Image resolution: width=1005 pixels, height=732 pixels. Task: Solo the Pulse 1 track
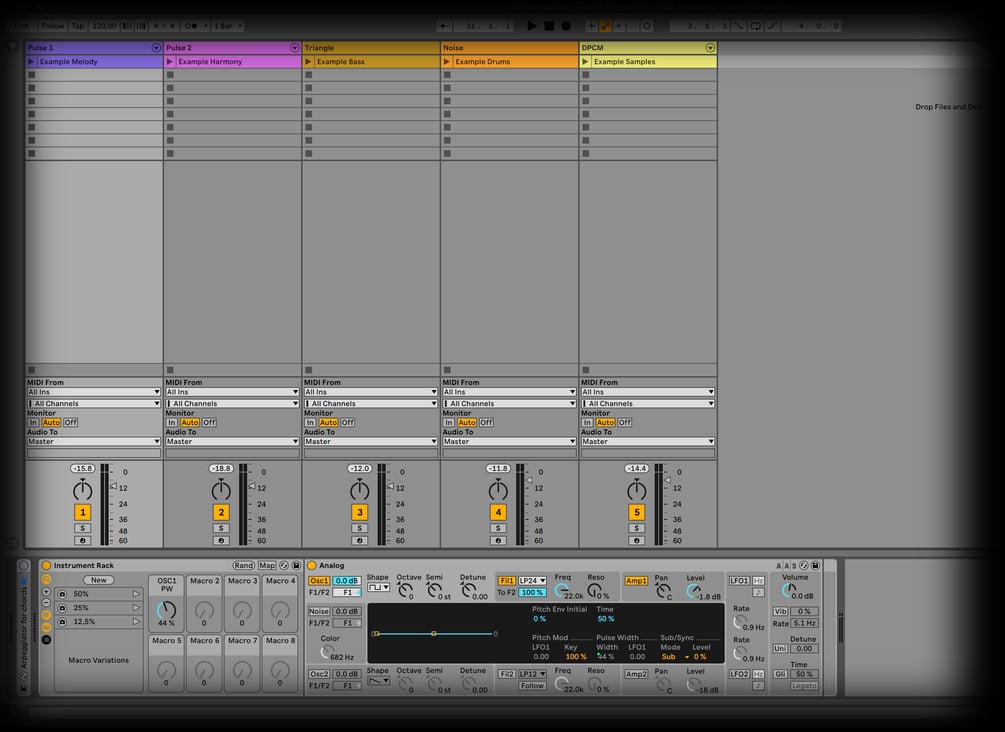[83, 528]
